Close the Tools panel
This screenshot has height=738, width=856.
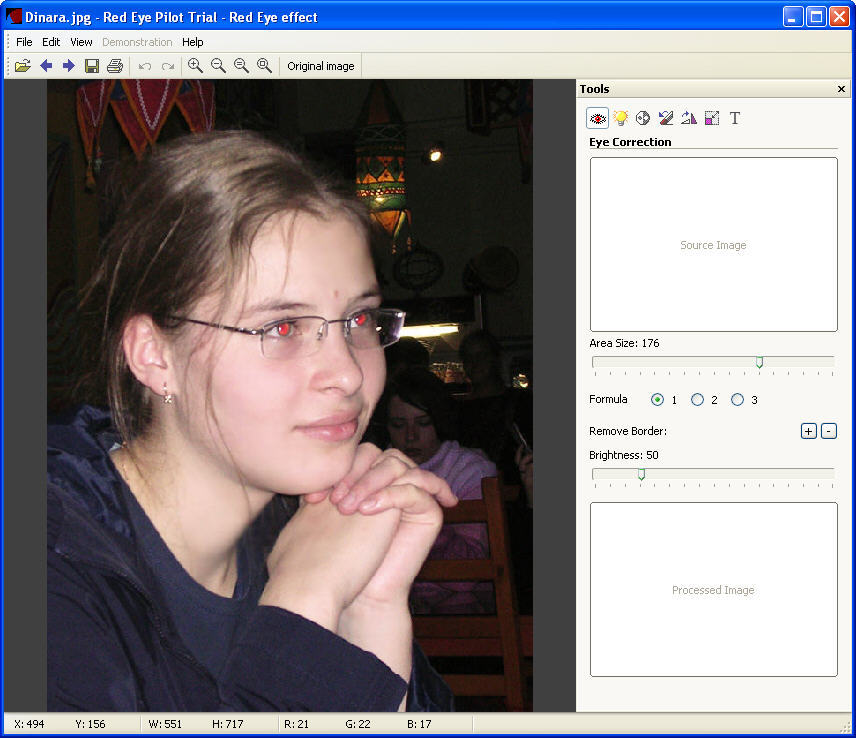coord(841,89)
